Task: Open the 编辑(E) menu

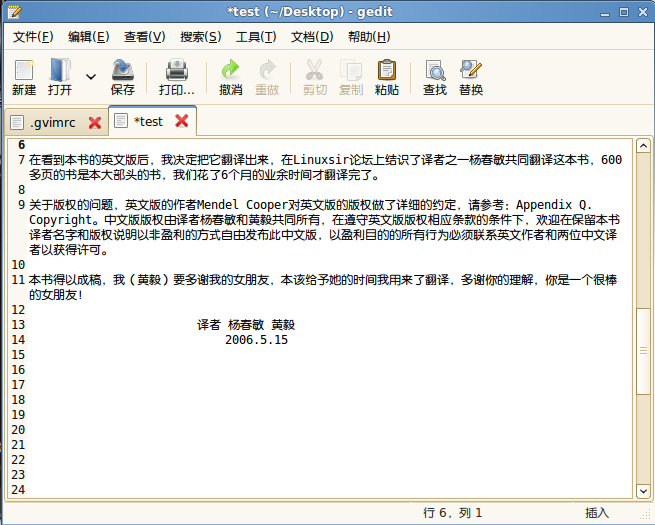Action: pos(89,37)
